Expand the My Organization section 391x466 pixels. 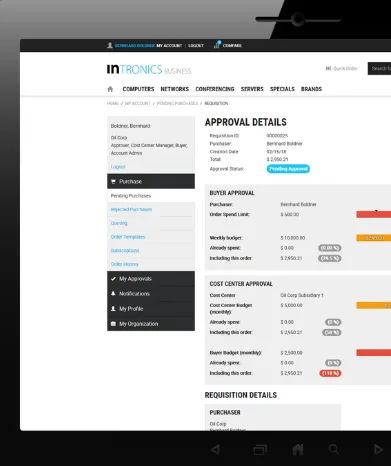[151, 324]
